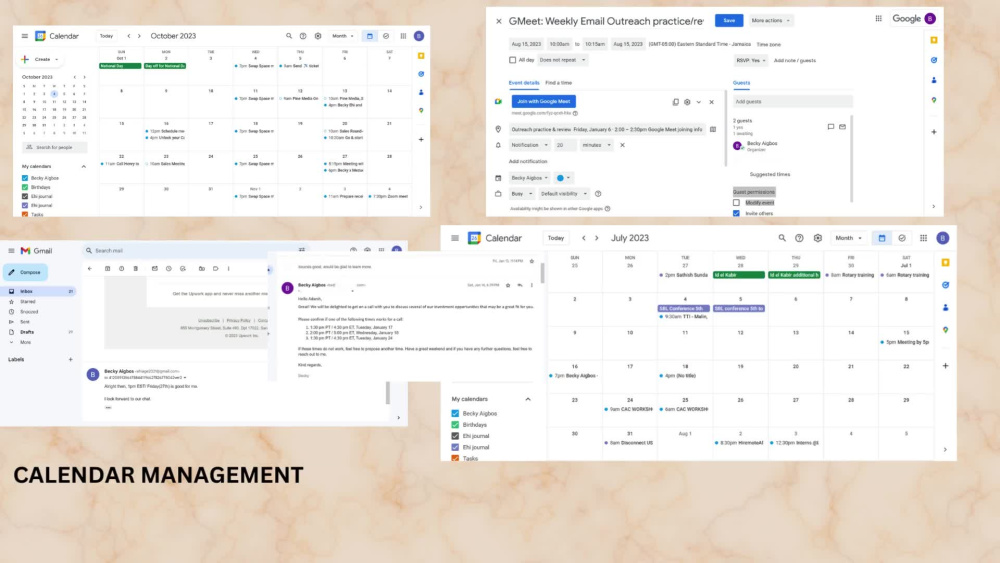Click Add notification link

click(528, 161)
